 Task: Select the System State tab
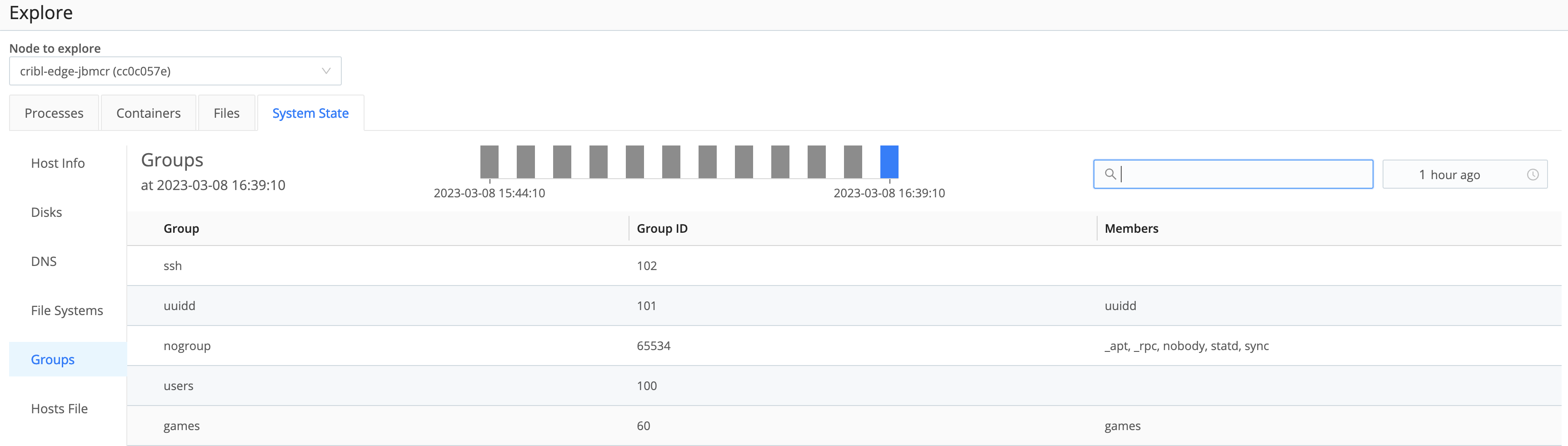click(310, 113)
